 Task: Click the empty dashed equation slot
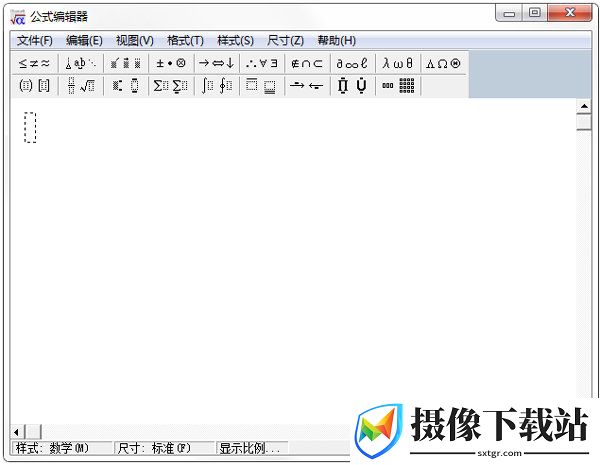coord(30,127)
